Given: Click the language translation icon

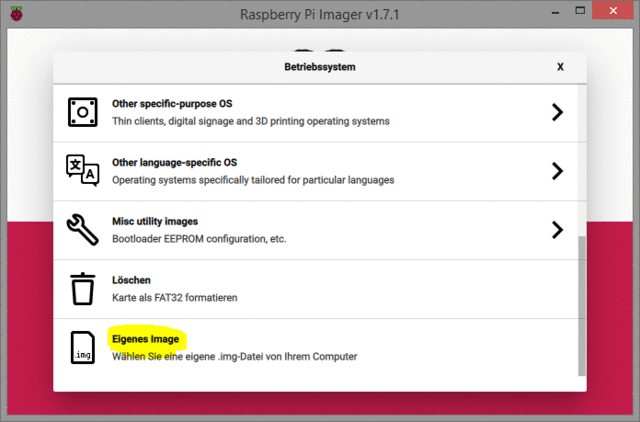Looking at the screenshot, I should (82, 170).
